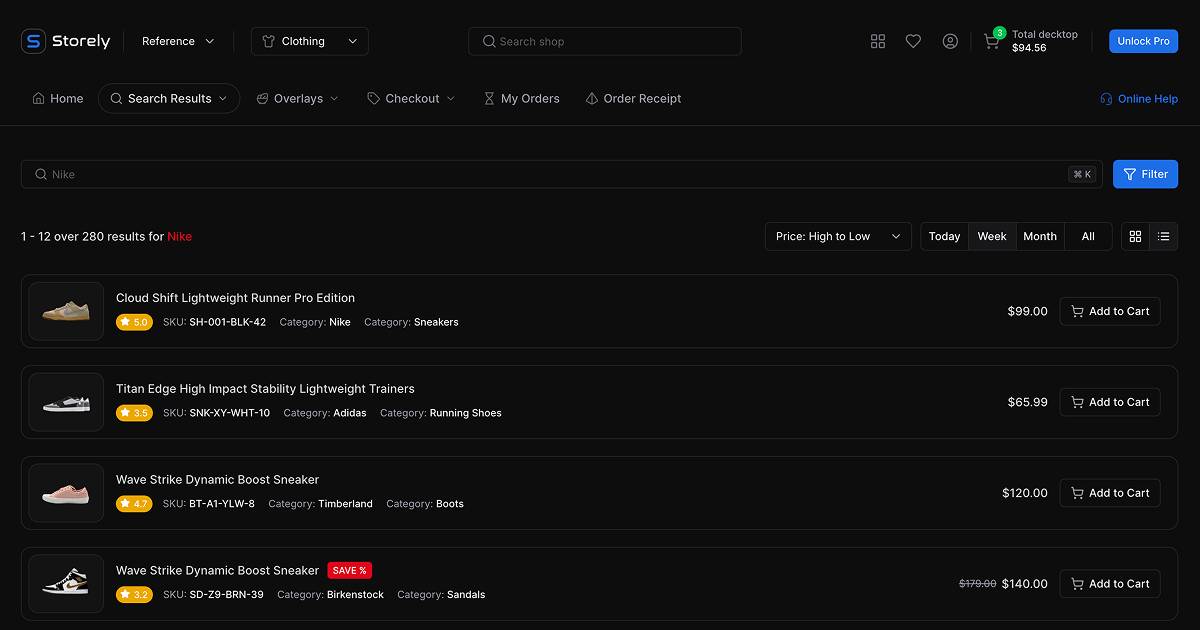This screenshot has height=630, width=1200.
Task: Switch to list view layout
Action: pos(1163,236)
